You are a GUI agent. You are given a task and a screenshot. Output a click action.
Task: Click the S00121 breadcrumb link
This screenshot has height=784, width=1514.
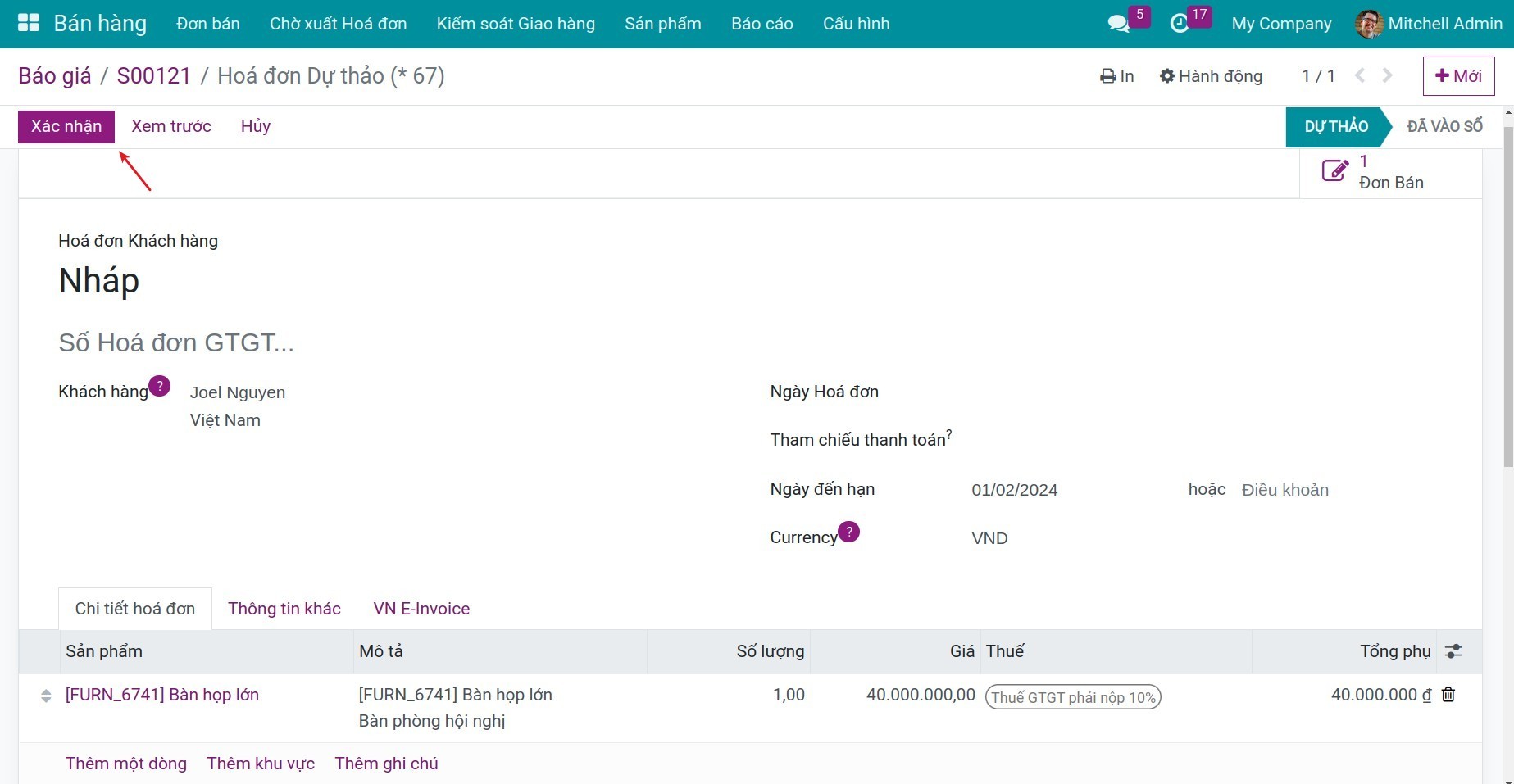click(153, 75)
